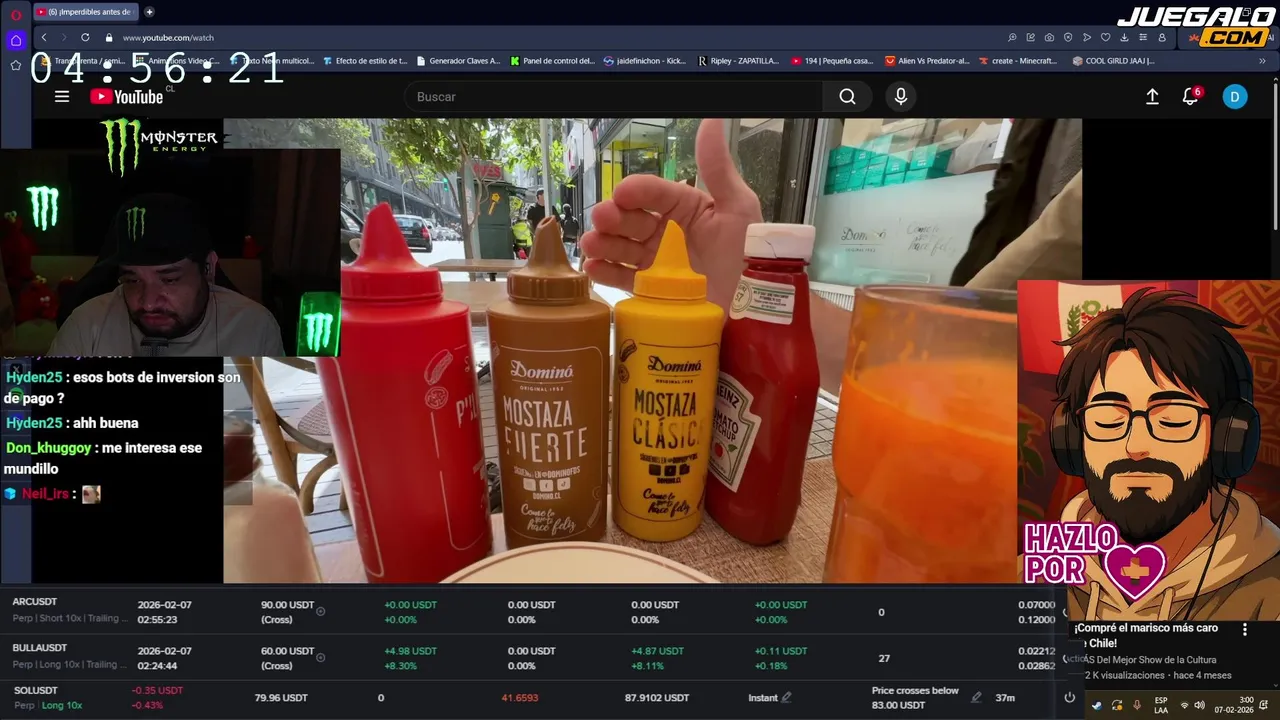Open the Steam icon in system tray
This screenshot has height=720, width=1280.
click(x=1097, y=705)
